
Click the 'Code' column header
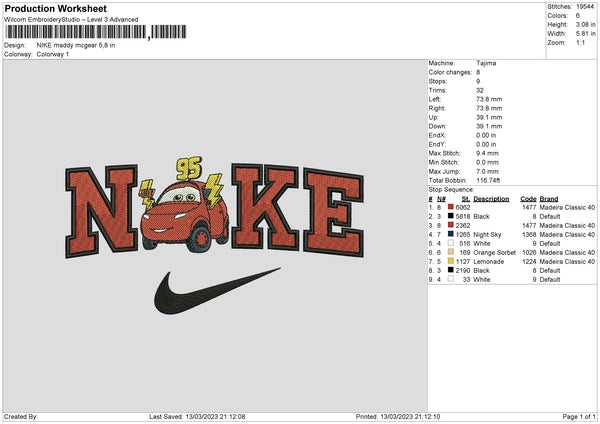pos(528,199)
